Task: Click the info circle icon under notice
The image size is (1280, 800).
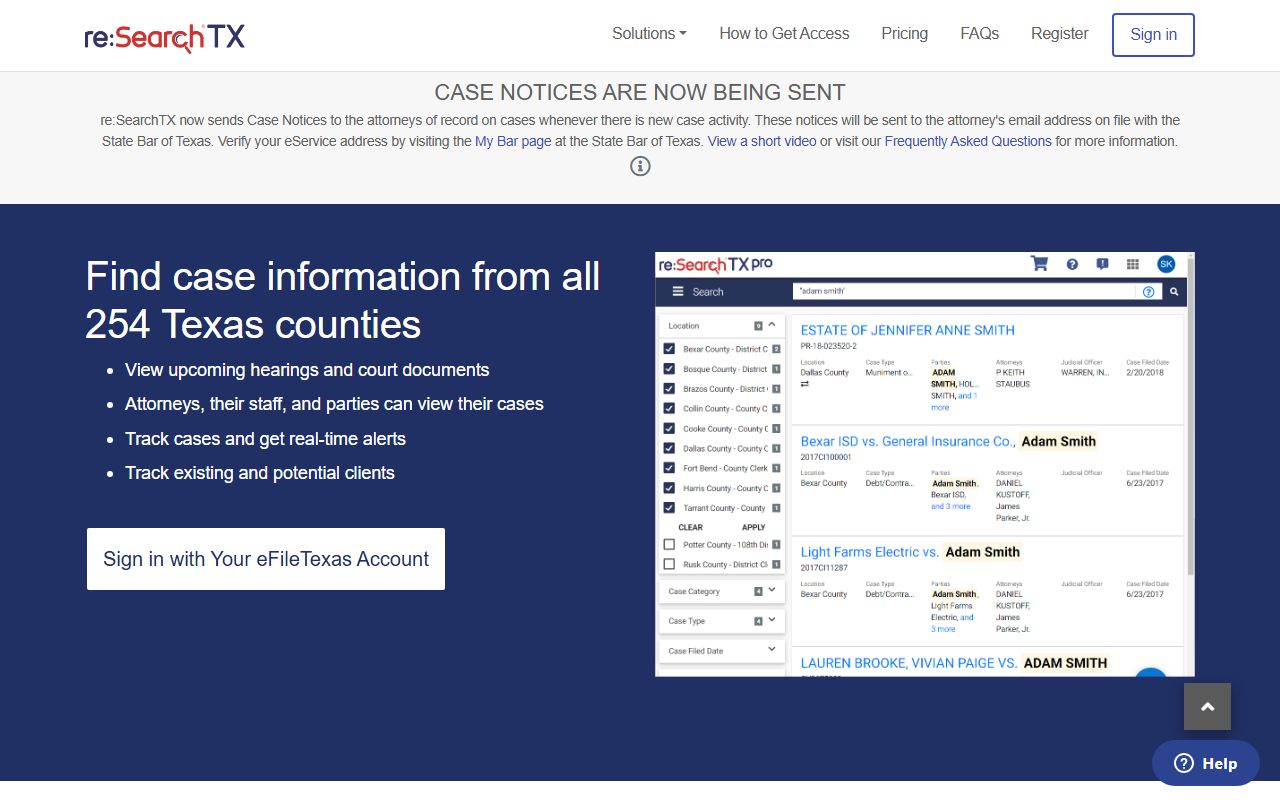Action: [x=640, y=166]
